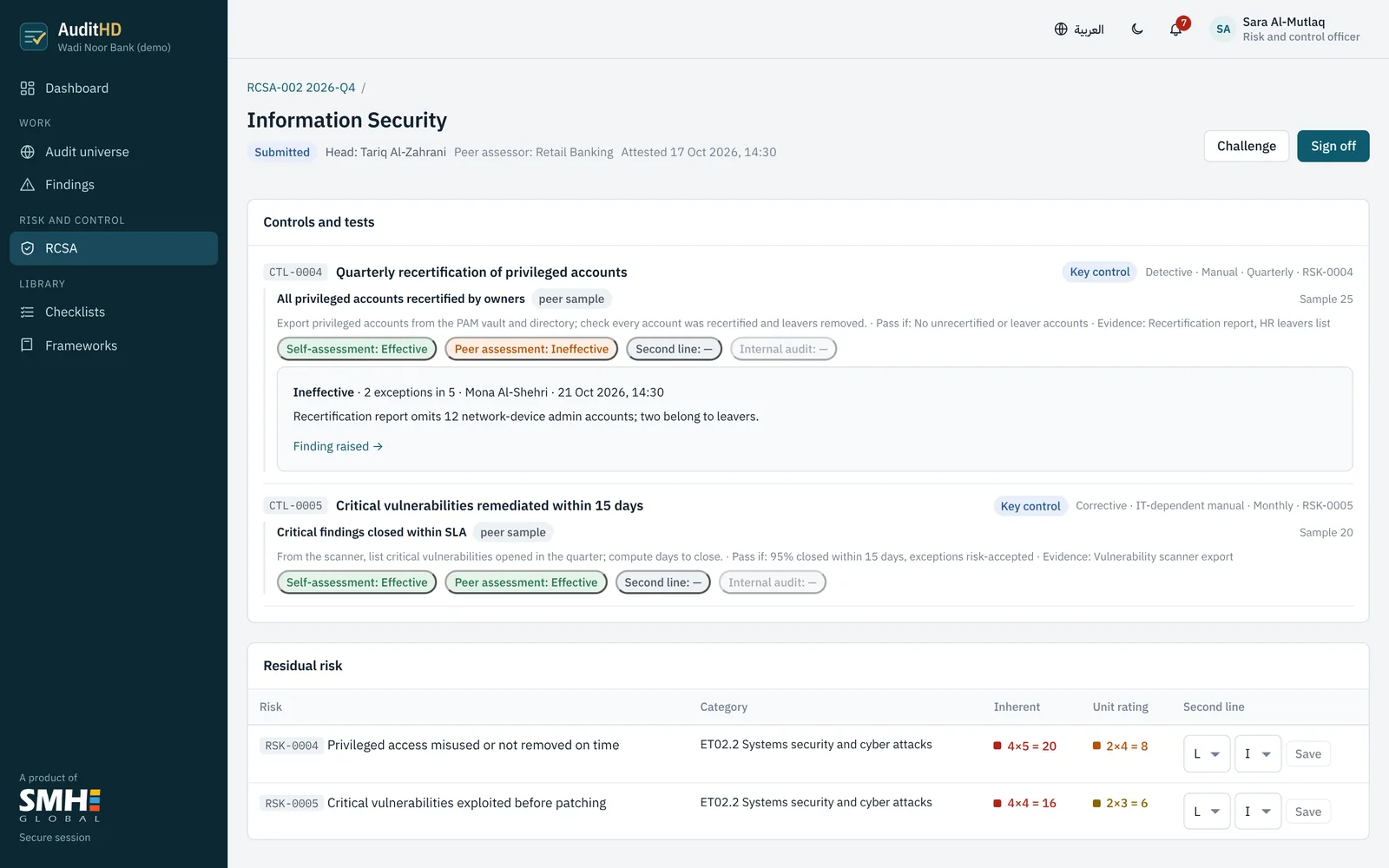Click Second line pill under CTL-0004

coord(674,349)
